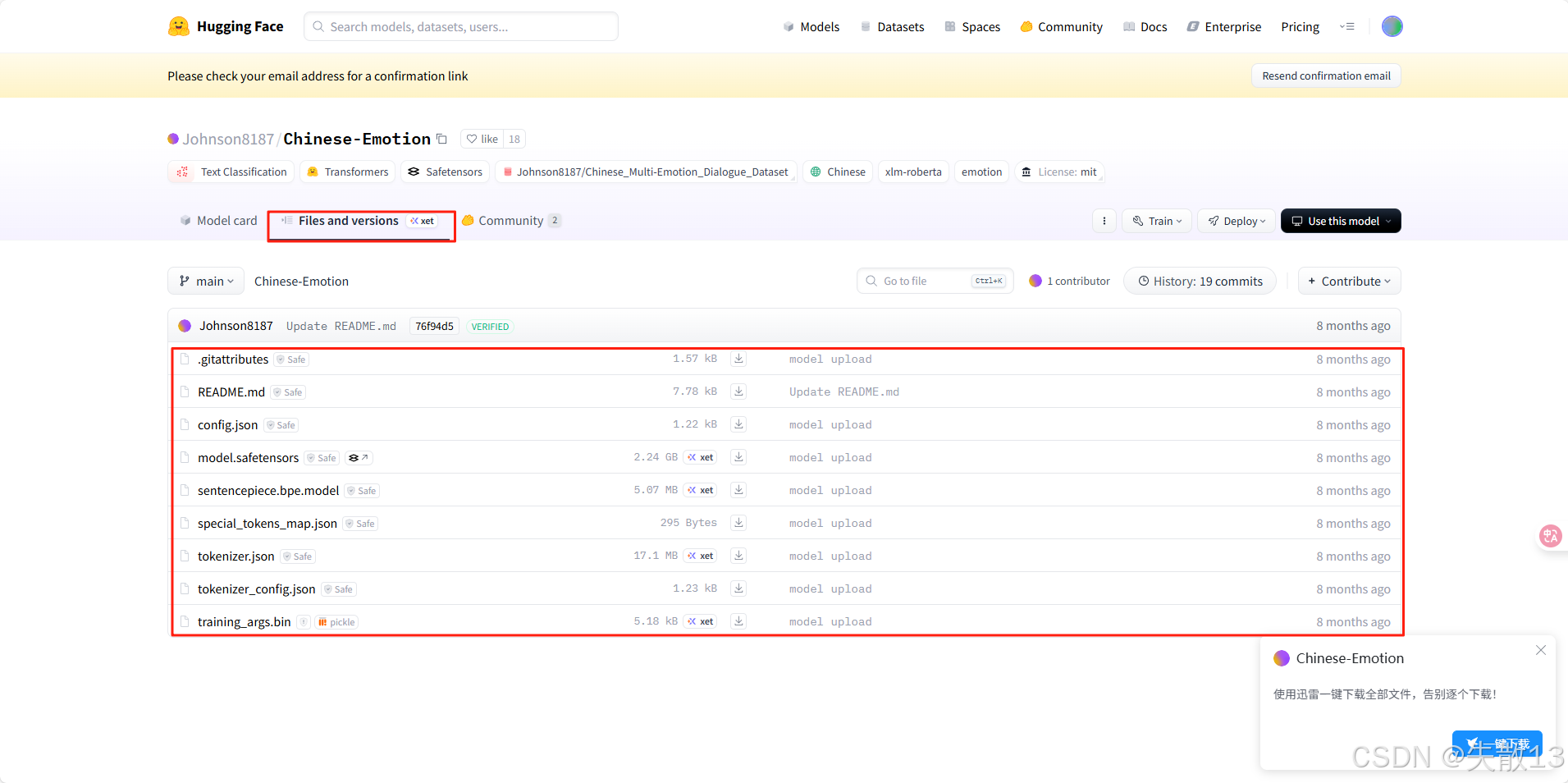The height and width of the screenshot is (783, 1568).
Task: Open the Pricing page
Action: [1300, 26]
